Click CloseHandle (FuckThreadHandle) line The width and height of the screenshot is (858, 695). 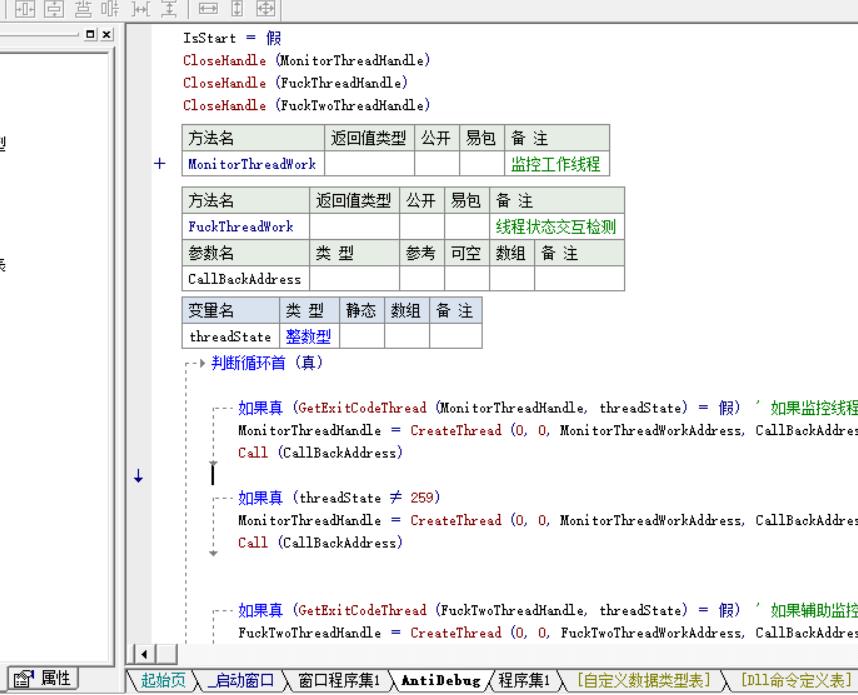pos(295,83)
